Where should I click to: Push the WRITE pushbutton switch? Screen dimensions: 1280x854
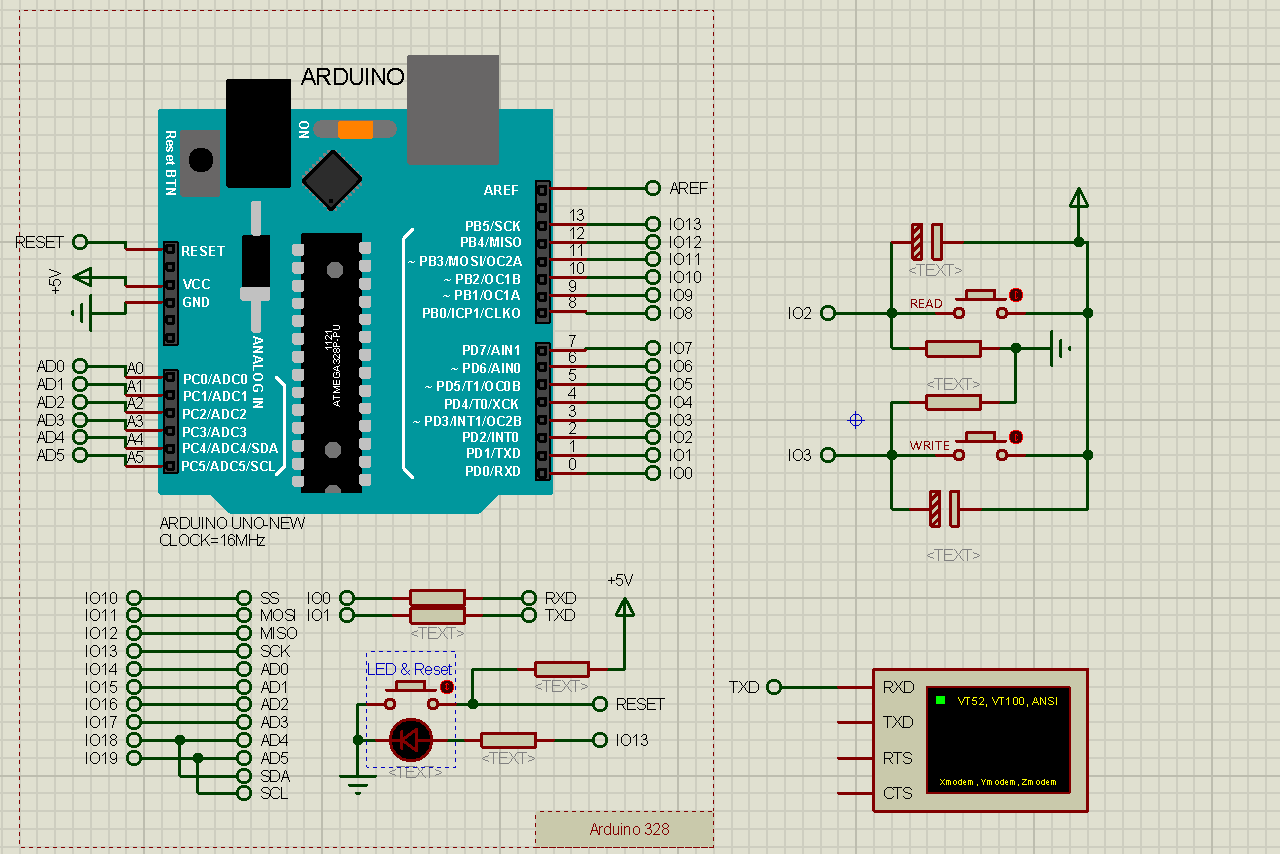[981, 446]
